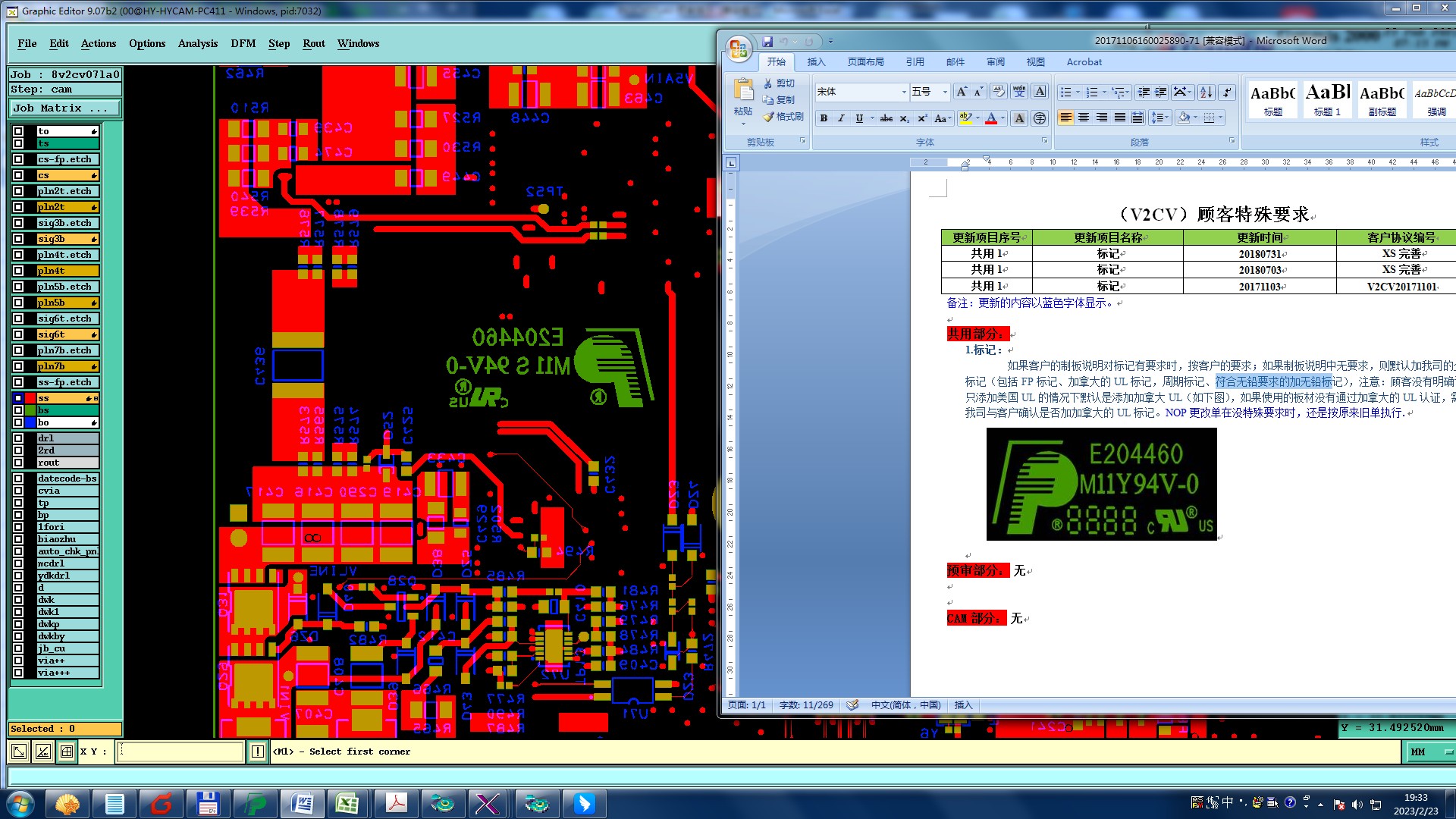Screen dimensions: 1456x819
Task: Open the font name dropdown (宋体)
Action: (x=904, y=92)
